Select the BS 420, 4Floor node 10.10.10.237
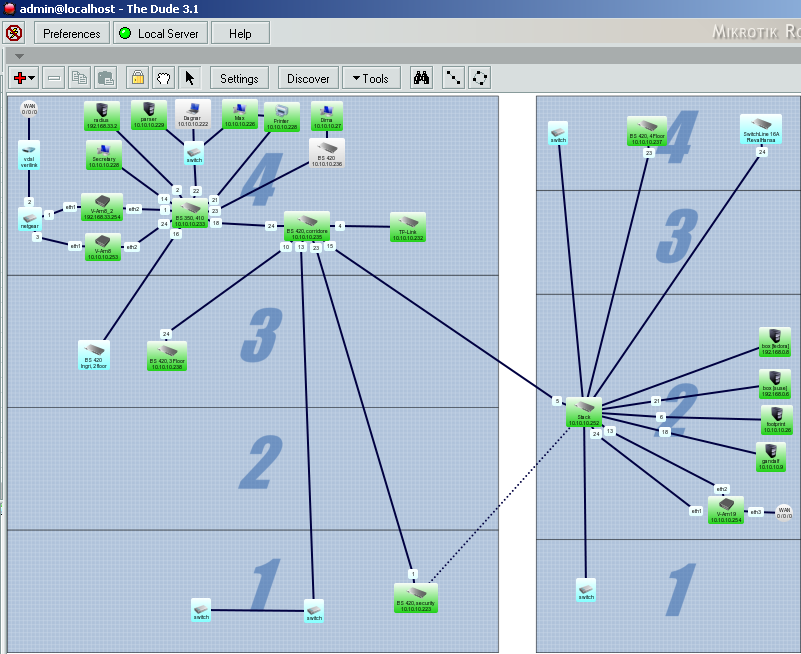 pyautogui.click(x=647, y=131)
